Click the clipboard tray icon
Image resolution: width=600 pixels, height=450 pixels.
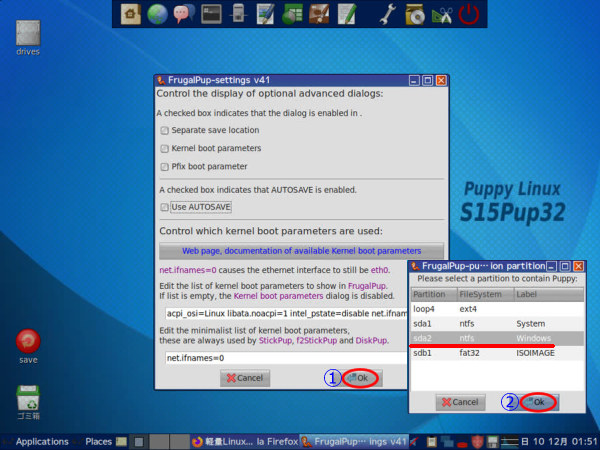432,442
